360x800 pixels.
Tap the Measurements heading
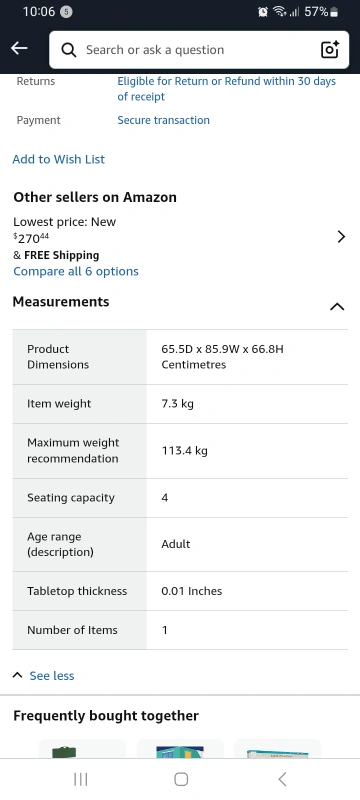(x=61, y=302)
